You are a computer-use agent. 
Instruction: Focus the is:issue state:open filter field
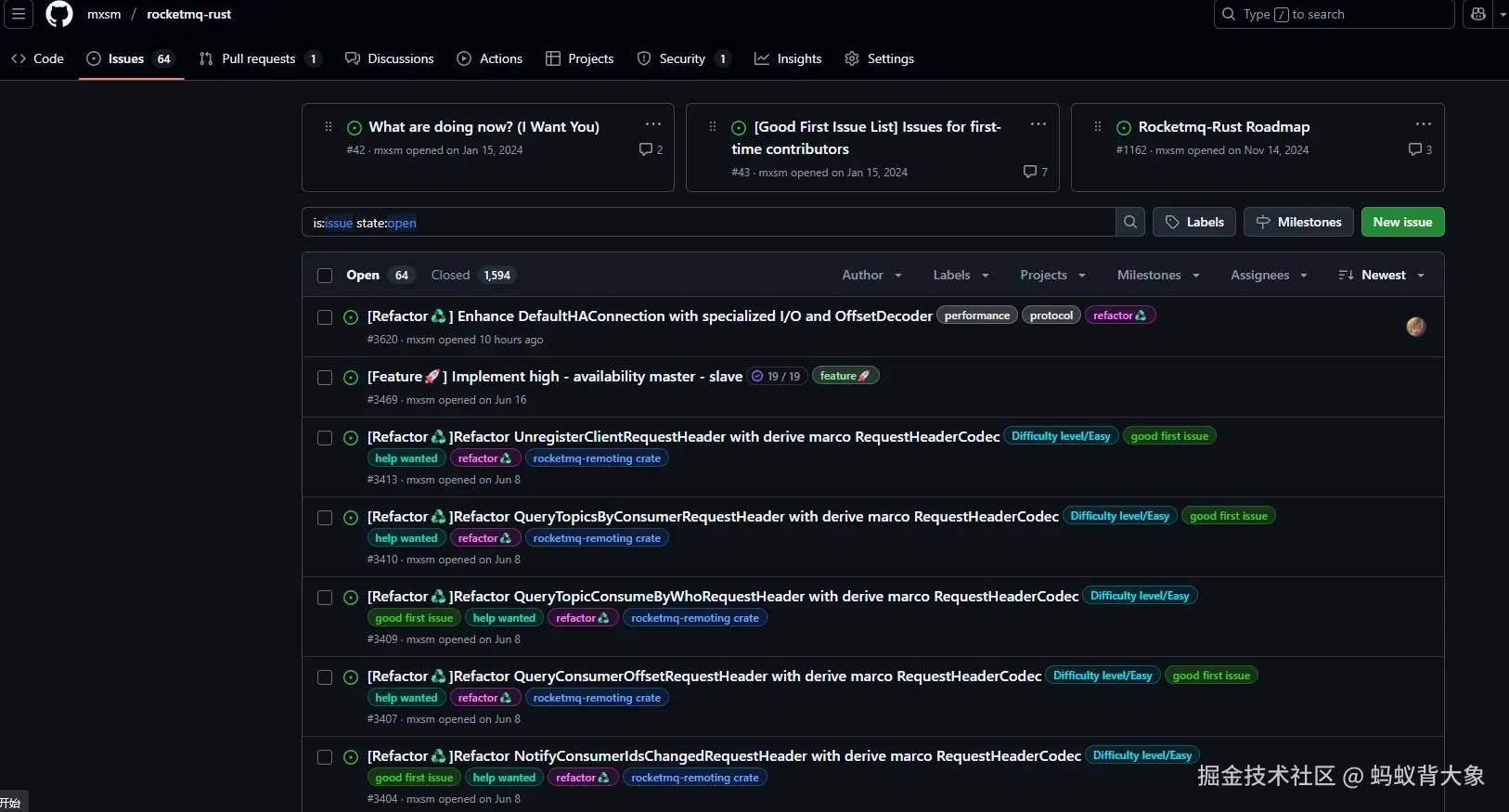[708, 222]
